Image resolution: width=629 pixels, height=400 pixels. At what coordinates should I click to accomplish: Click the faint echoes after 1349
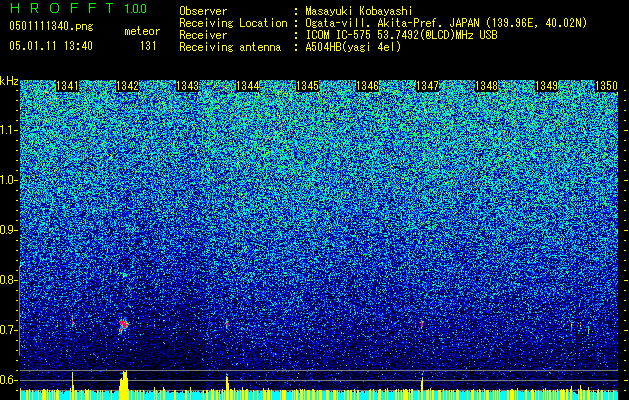point(580,326)
